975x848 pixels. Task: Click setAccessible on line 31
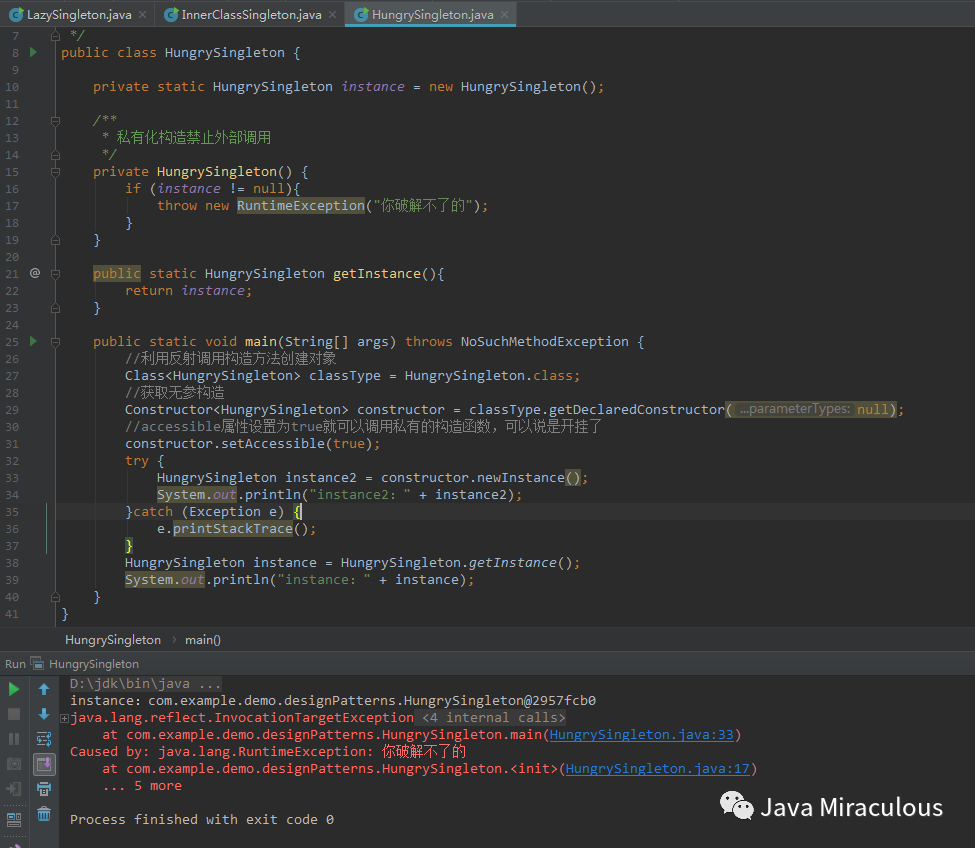(273, 443)
